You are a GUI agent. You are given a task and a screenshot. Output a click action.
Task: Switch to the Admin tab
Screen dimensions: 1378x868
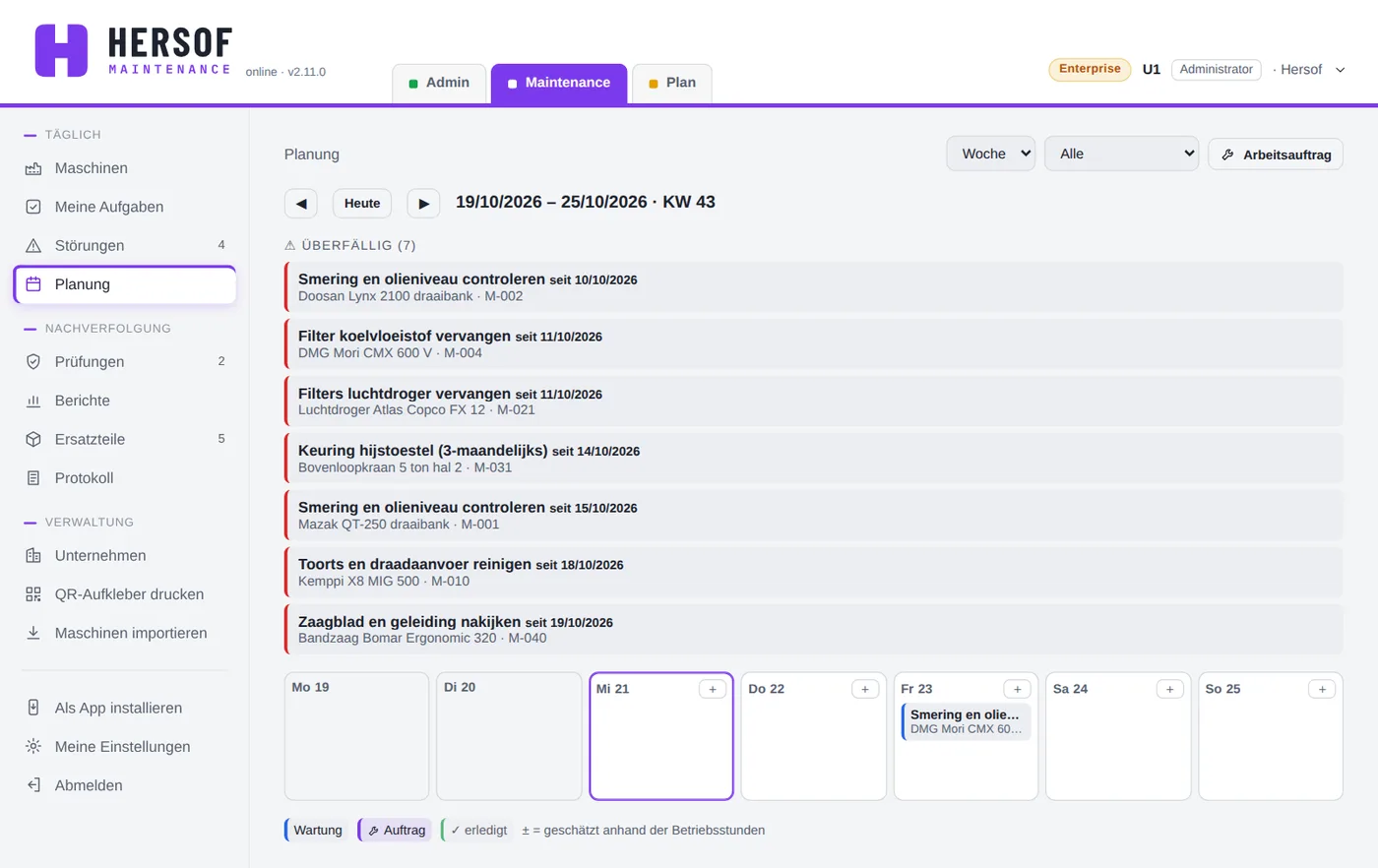coord(439,83)
